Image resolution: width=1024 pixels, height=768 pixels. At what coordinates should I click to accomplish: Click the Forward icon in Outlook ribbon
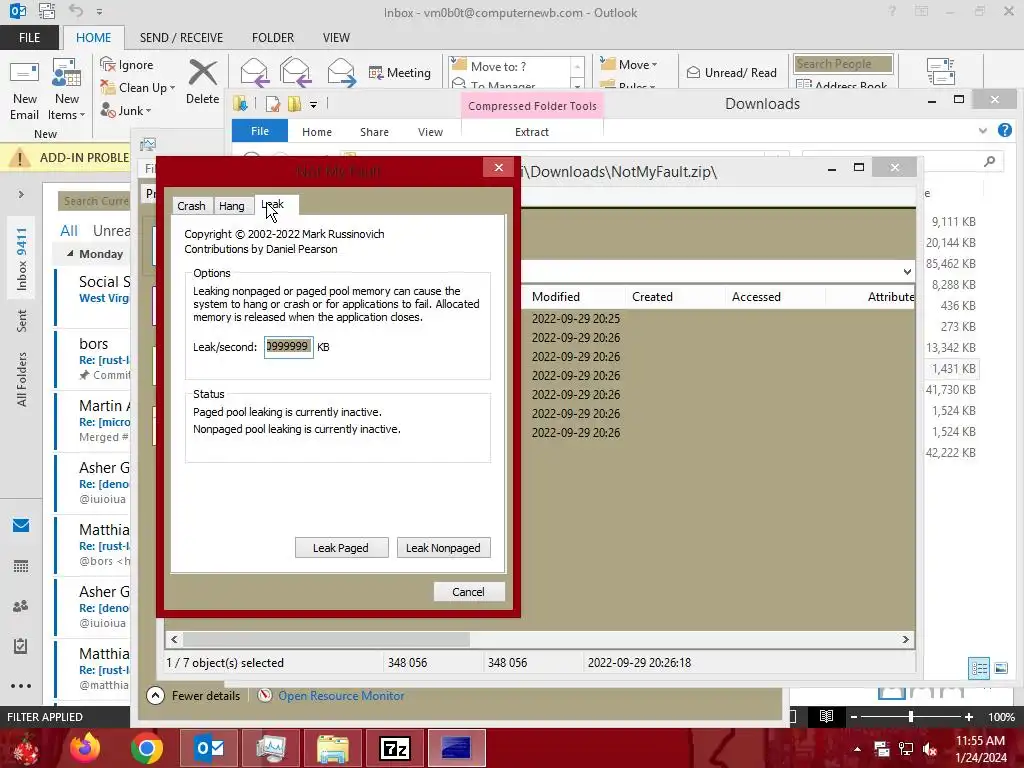[342, 72]
